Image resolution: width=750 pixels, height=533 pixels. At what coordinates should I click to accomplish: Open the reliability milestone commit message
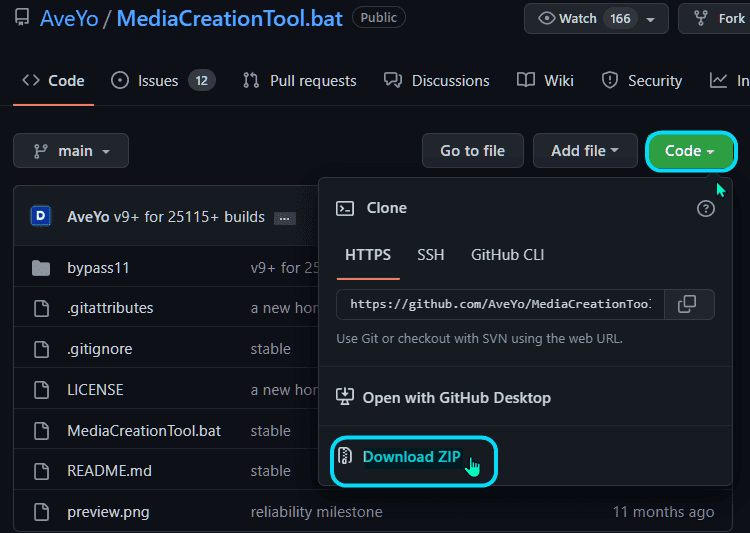[x=316, y=512]
